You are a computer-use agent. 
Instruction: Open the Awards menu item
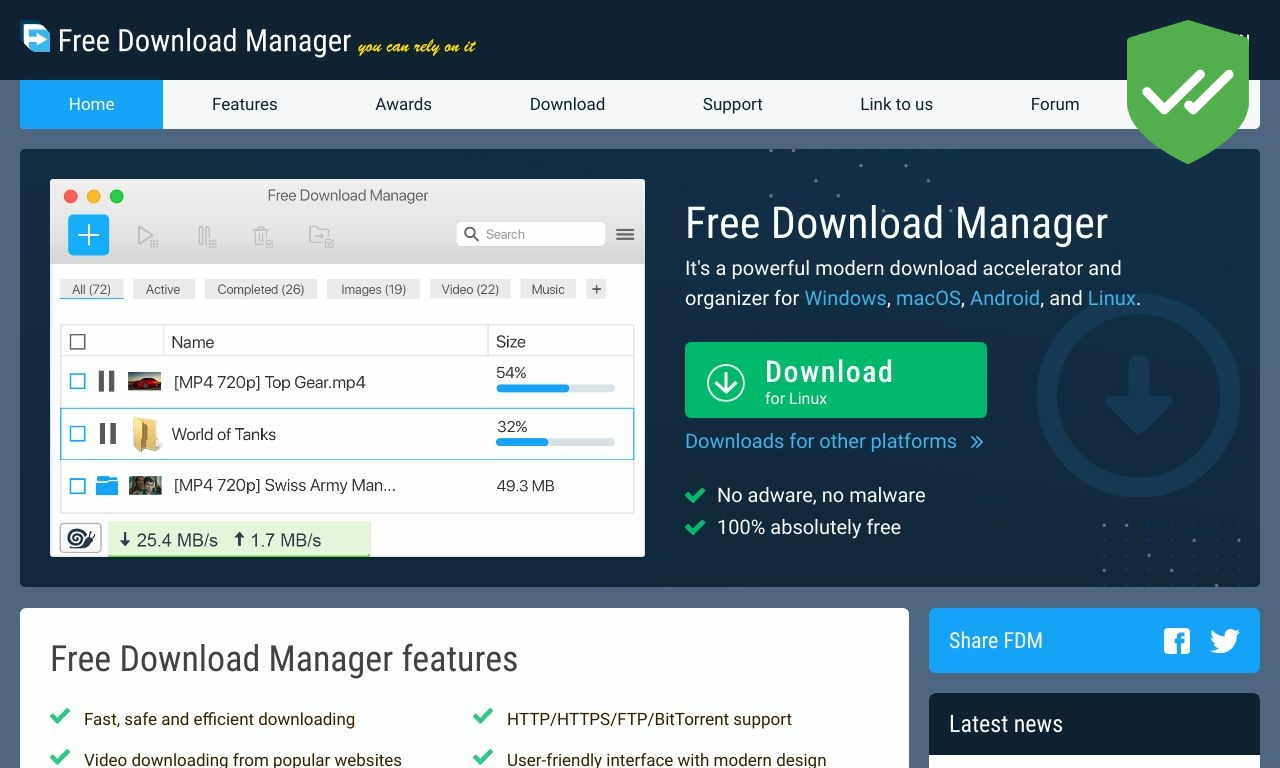click(x=404, y=104)
